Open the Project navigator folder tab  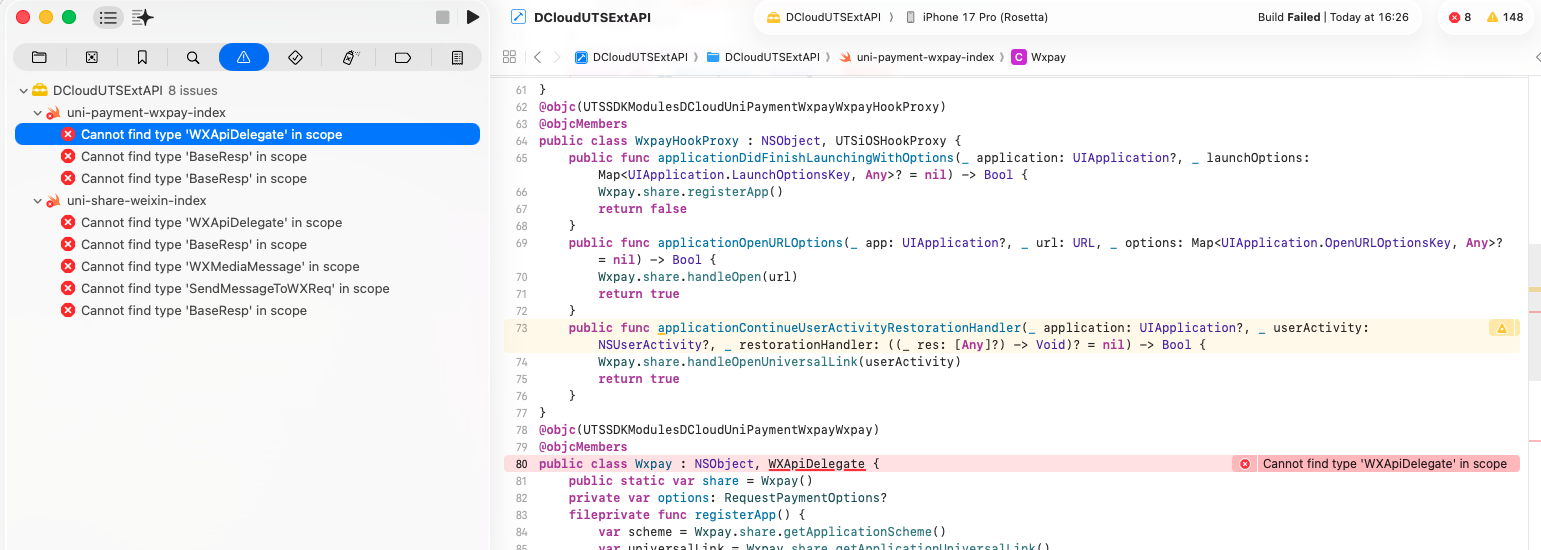[x=39, y=58]
